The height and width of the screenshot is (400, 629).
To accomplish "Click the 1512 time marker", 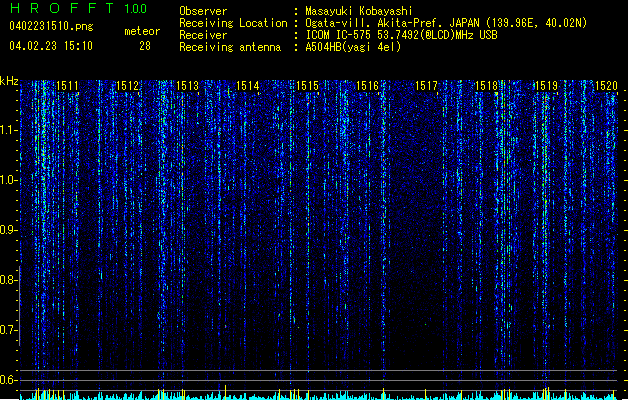I will [x=127, y=86].
